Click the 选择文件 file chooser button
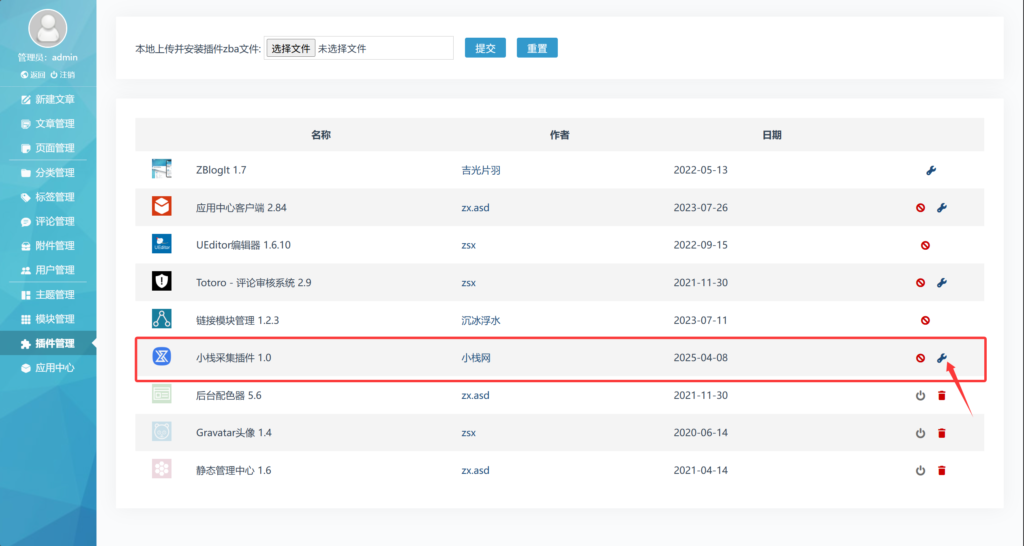The height and width of the screenshot is (546, 1024). pos(291,48)
